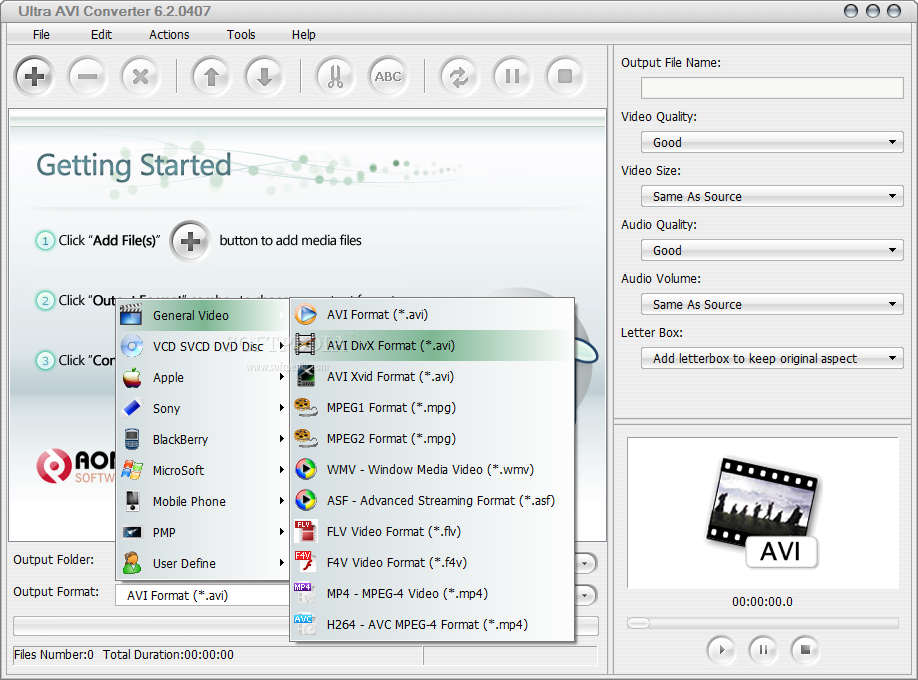Image resolution: width=918 pixels, height=680 pixels.
Task: Click the Pause conversion toolbar button
Action: [512, 76]
